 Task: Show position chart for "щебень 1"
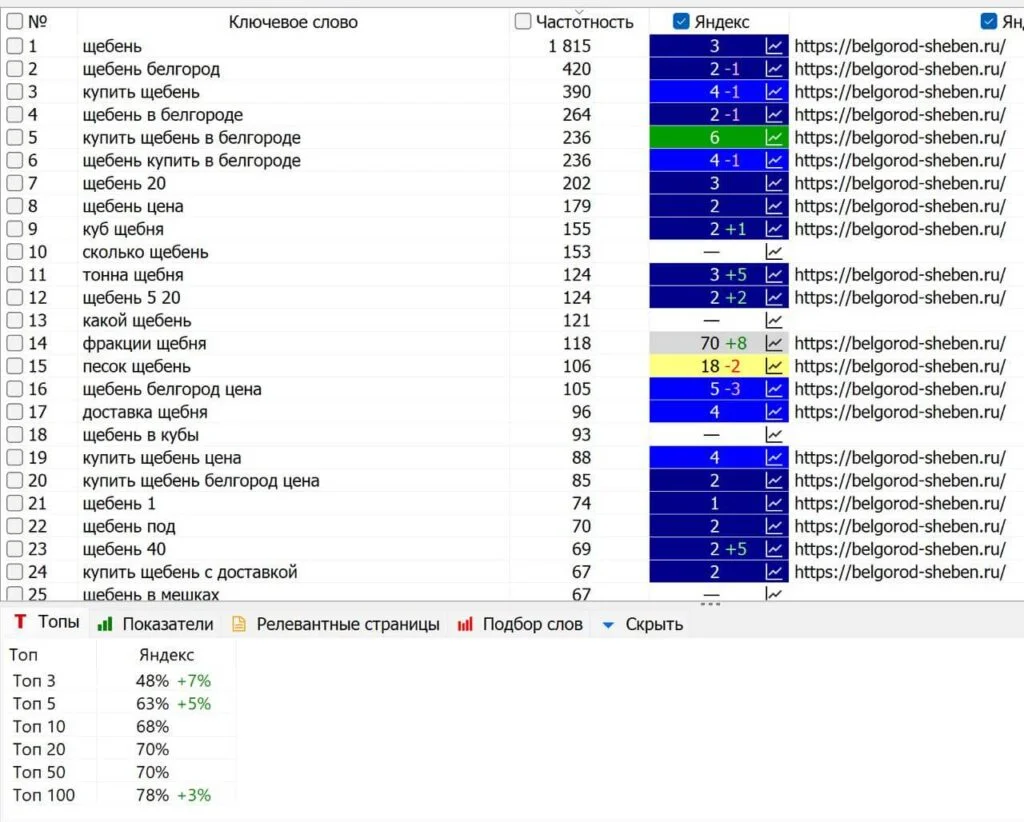click(x=774, y=503)
